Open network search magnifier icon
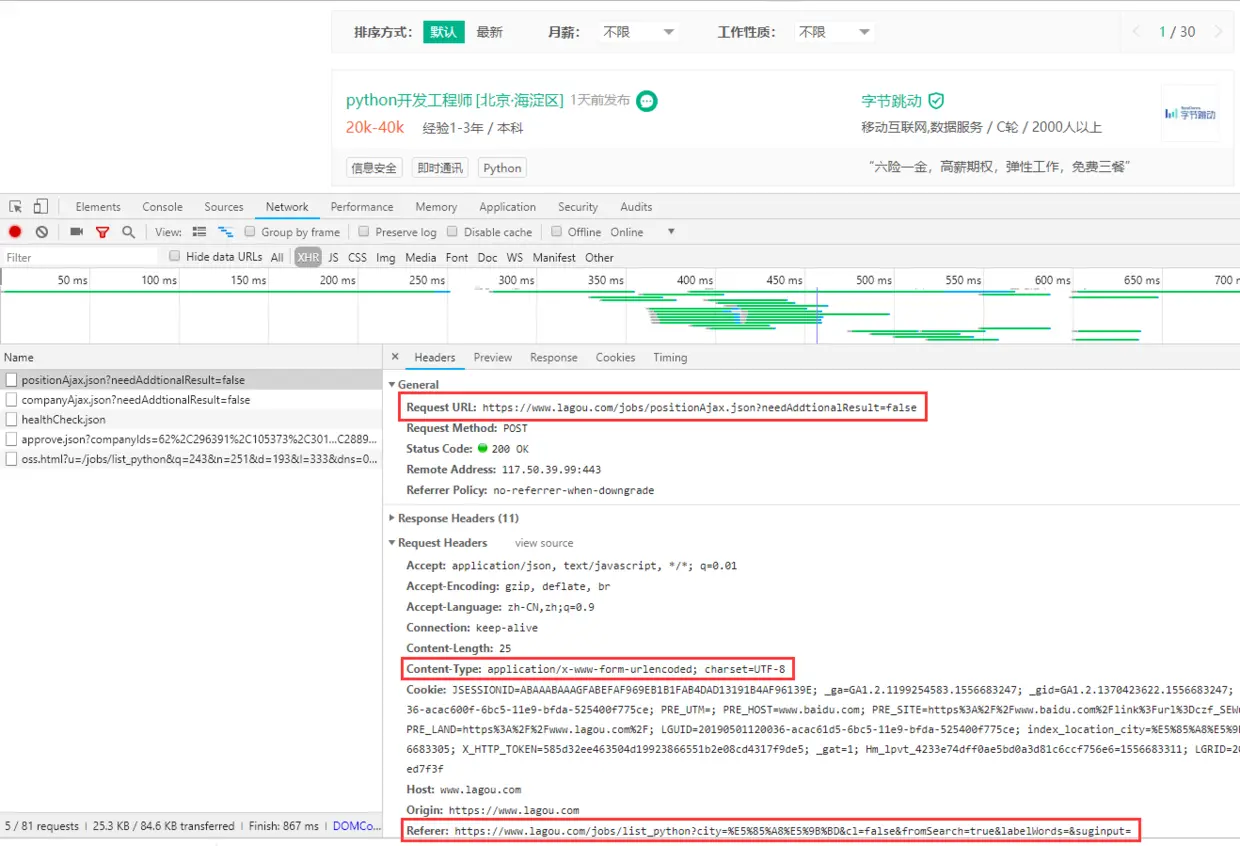Screen dimensions: 1240x846 coord(128,232)
